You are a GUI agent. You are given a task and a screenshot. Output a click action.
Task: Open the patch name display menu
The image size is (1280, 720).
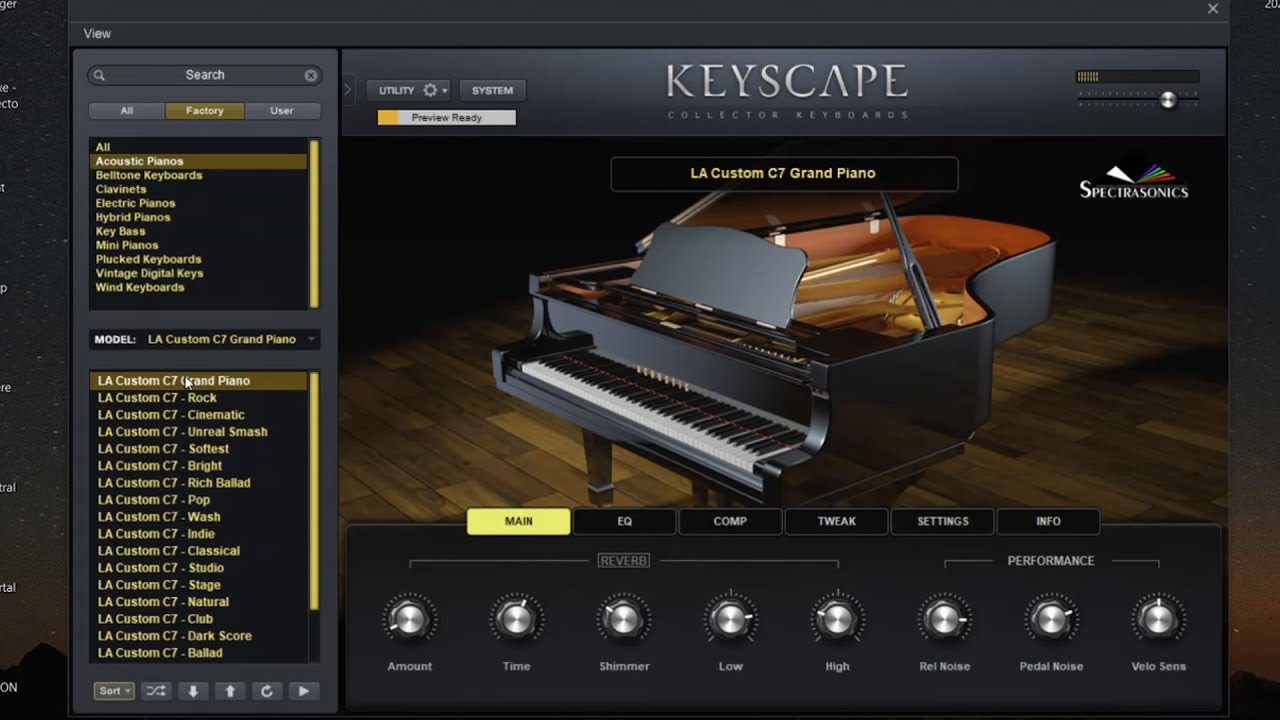(x=784, y=173)
